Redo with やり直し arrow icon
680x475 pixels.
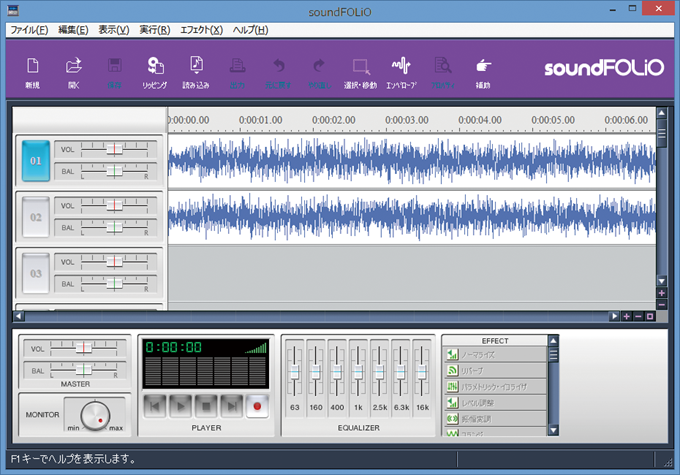pyautogui.click(x=320, y=72)
